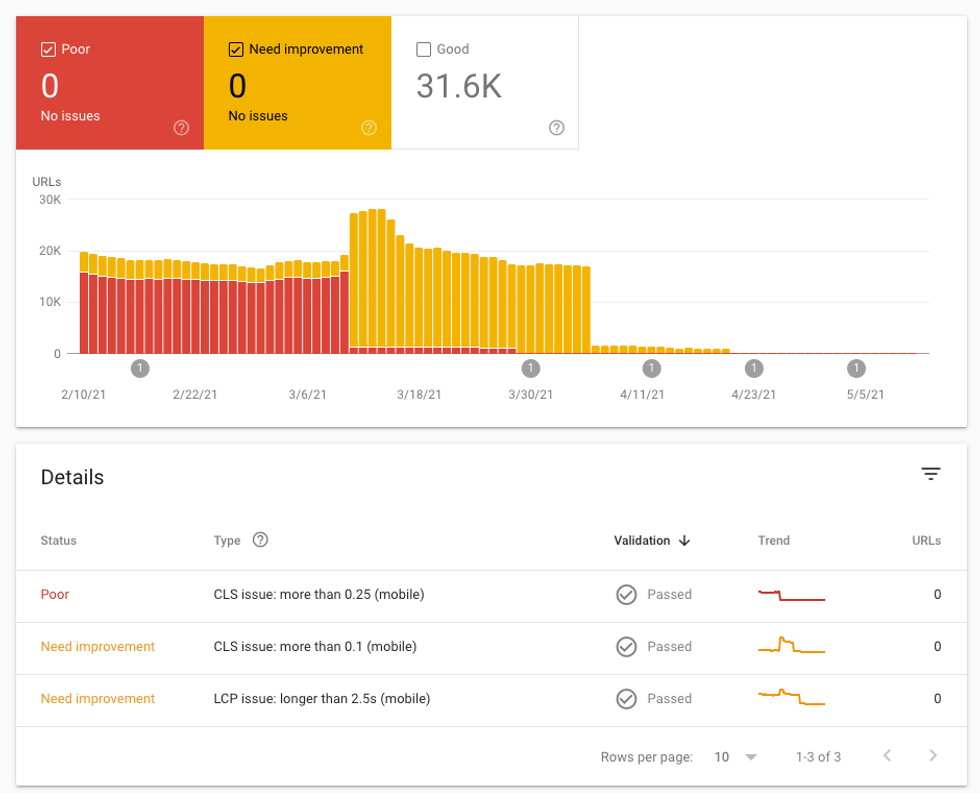
Task: Sort by the Validation column header
Action: coord(642,540)
